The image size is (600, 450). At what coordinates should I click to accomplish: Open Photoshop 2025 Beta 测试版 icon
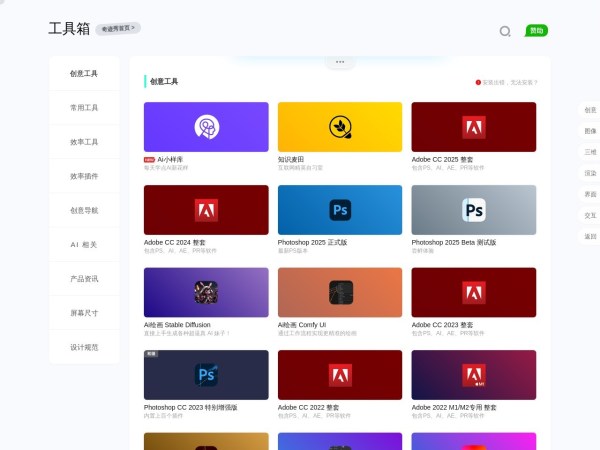(x=473, y=209)
